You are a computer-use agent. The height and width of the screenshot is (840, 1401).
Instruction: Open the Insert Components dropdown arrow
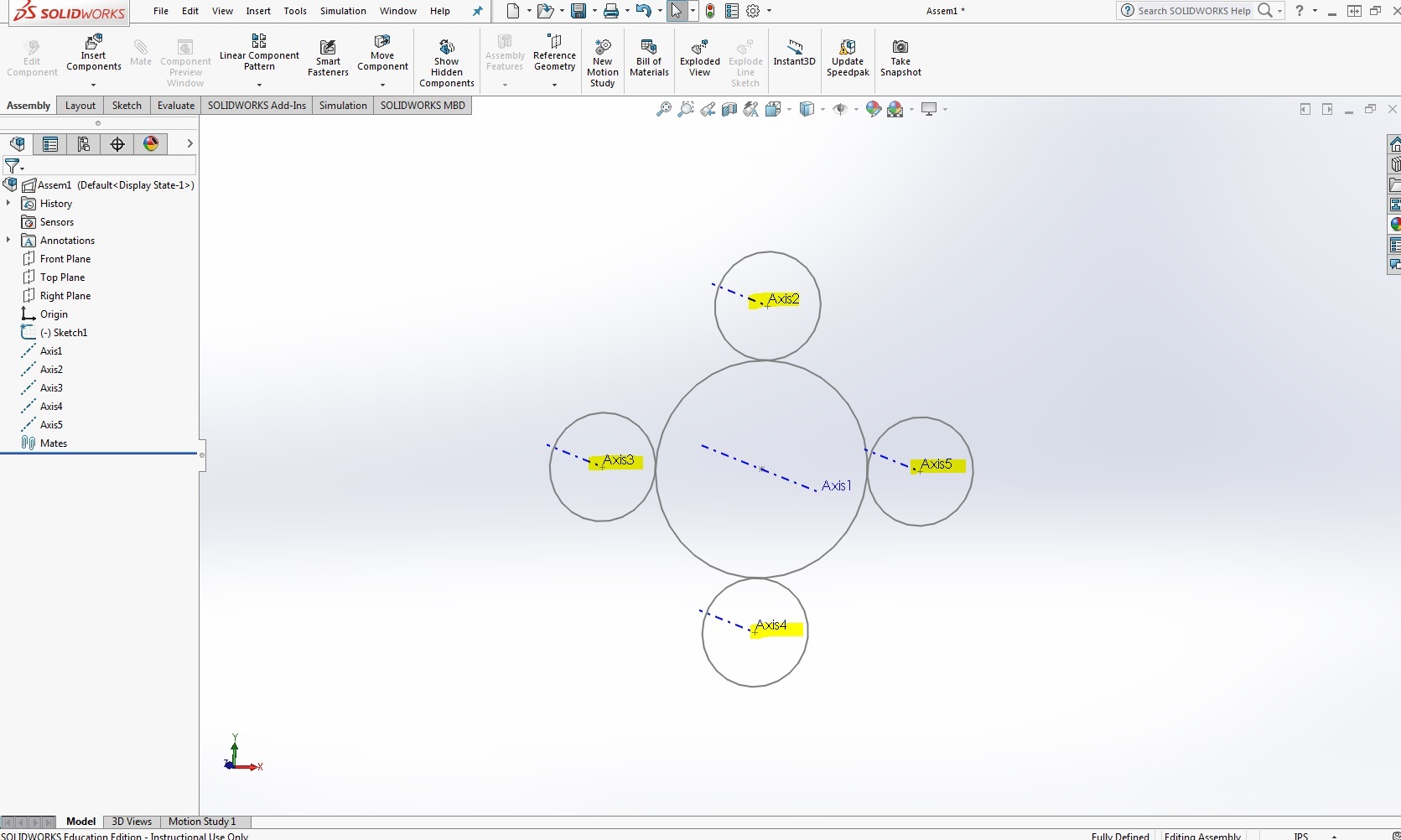pyautogui.click(x=93, y=85)
